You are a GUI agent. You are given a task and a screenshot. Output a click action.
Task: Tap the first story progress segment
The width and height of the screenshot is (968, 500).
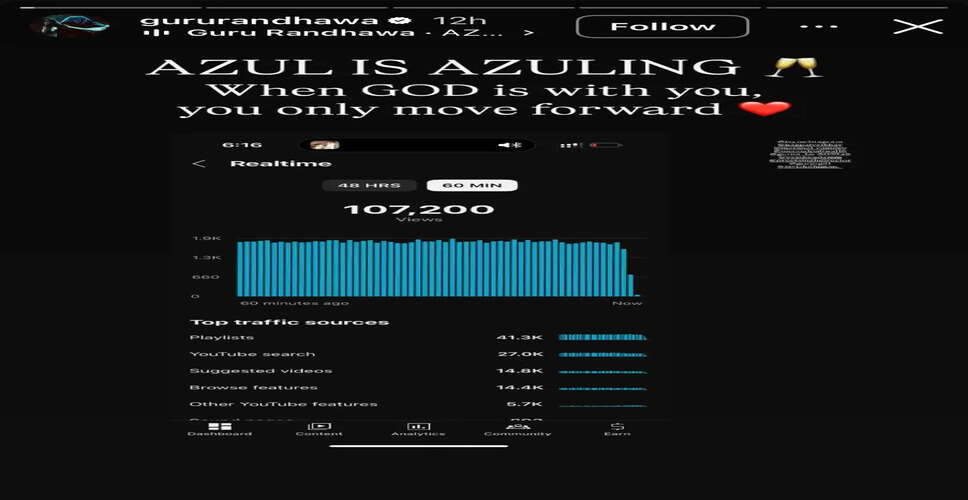click(109, 7)
